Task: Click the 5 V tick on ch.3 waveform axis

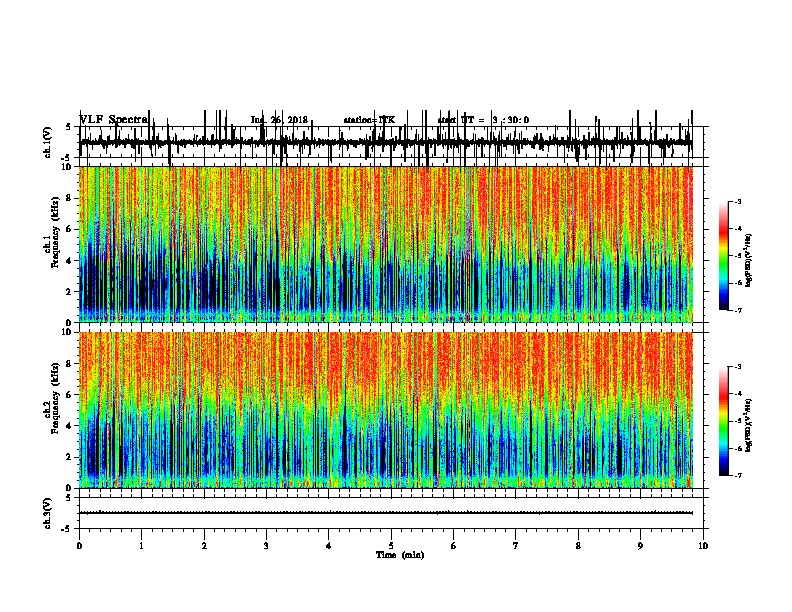Action: coord(68,498)
